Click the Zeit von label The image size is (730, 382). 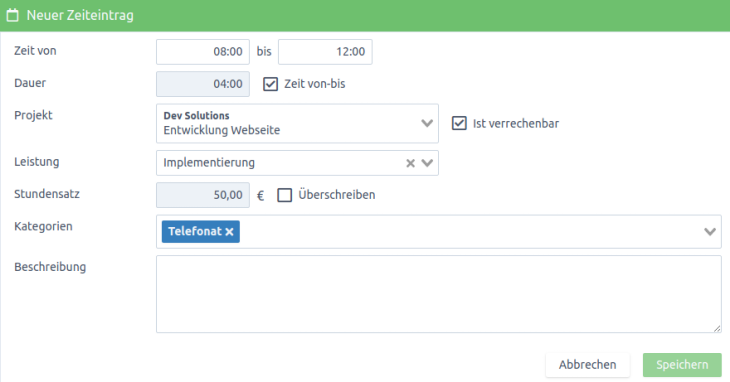pyautogui.click(x=35, y=51)
